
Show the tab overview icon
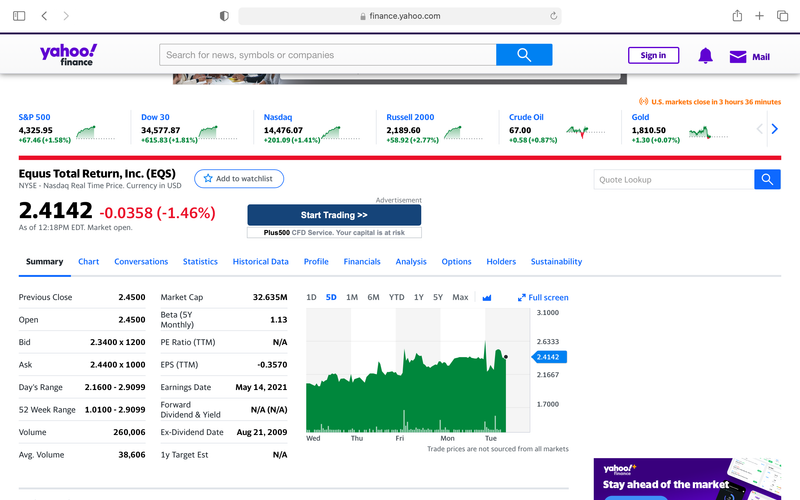point(782,16)
